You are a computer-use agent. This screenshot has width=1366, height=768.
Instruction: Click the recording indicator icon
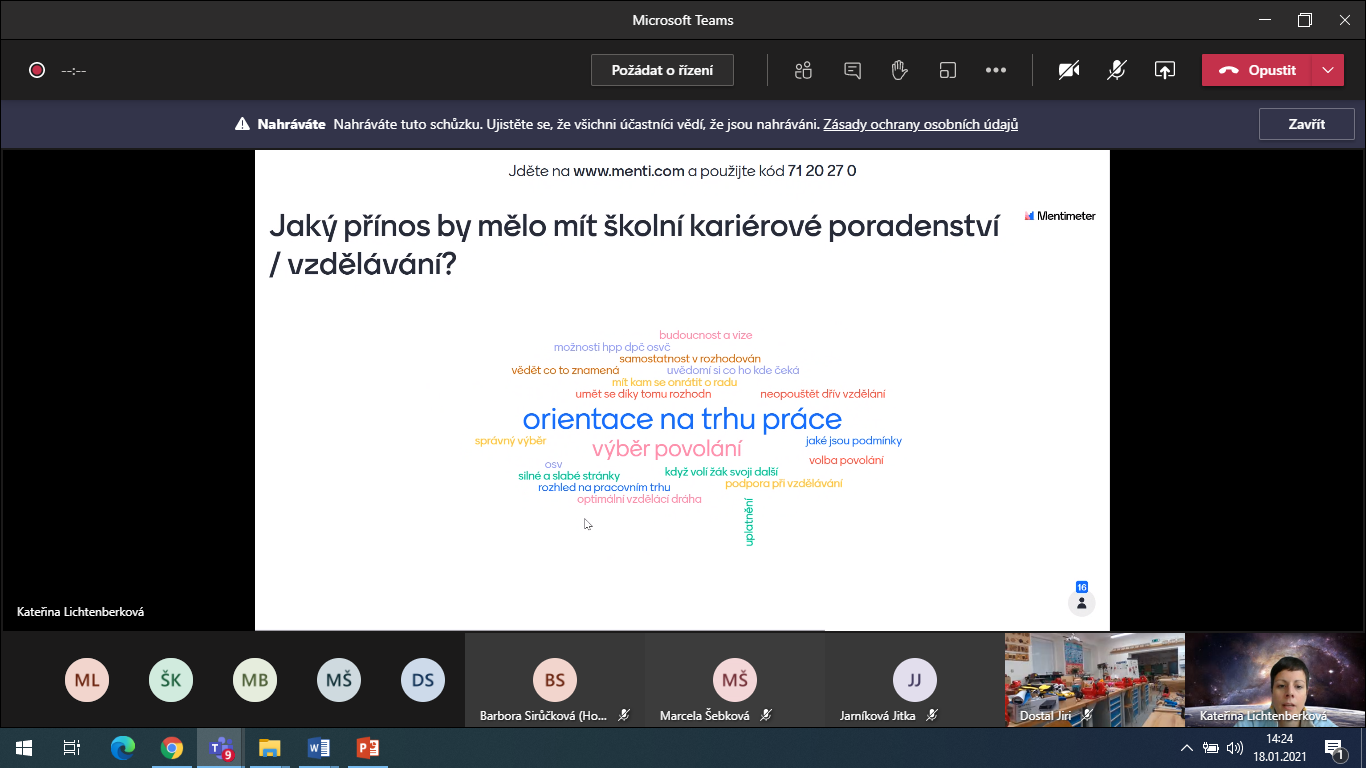click(x=37, y=70)
